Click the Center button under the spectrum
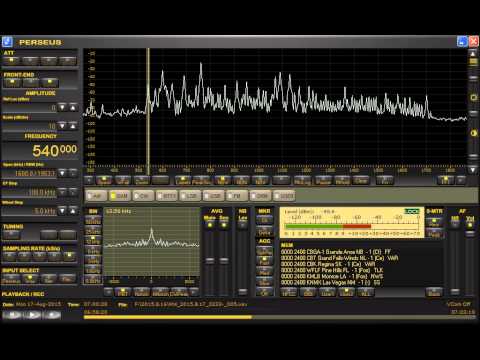Image resolution: width=480 pixels, height=360 pixels. [x=142, y=181]
